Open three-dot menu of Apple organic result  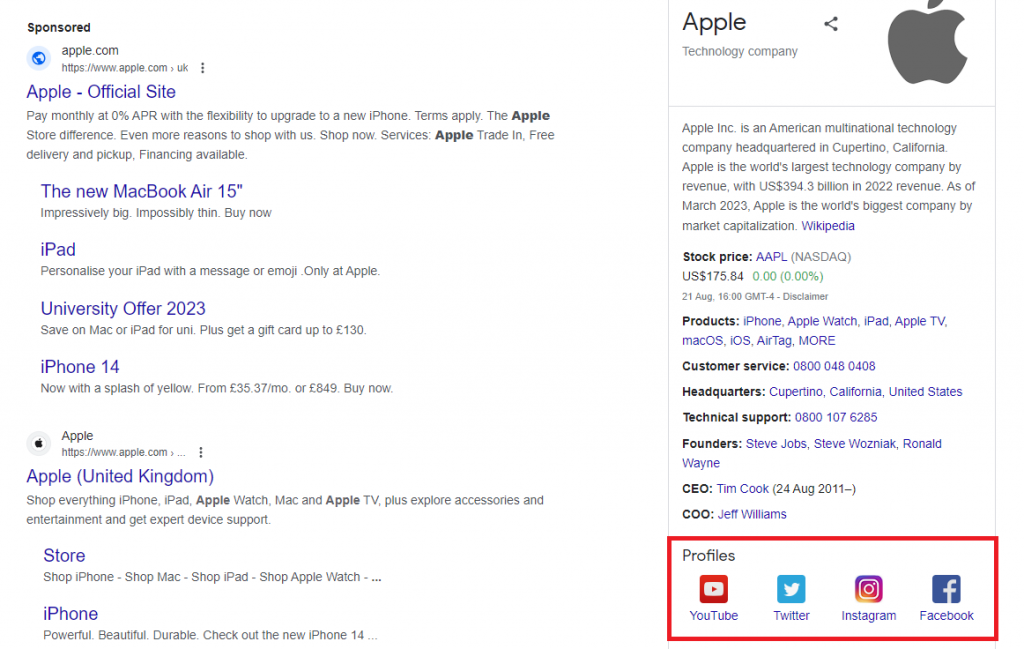[x=201, y=452]
